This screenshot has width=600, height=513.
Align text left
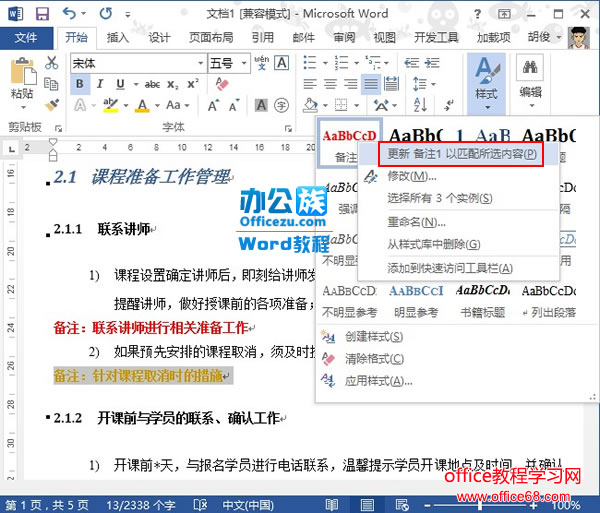tap(310, 84)
